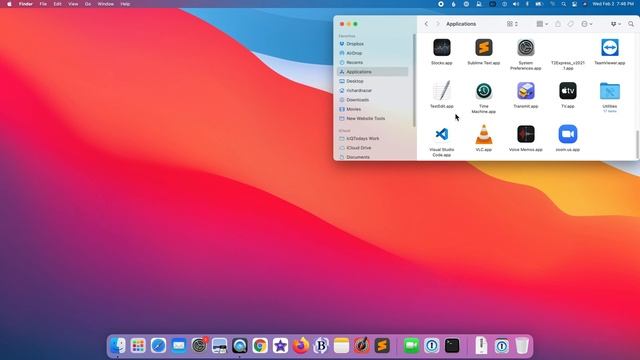Select TextEdit.app icon

coord(442,91)
